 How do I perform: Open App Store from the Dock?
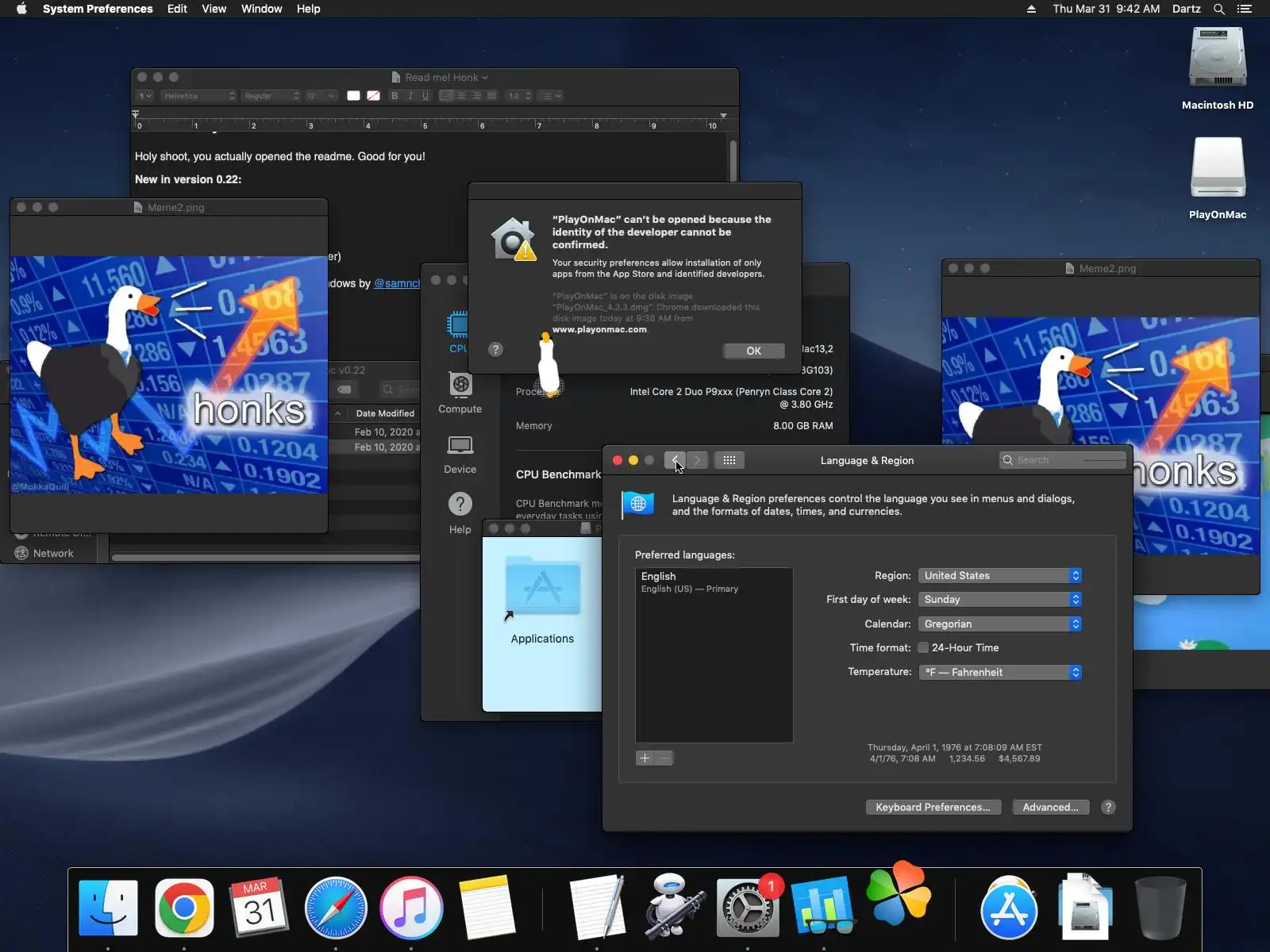[1009, 908]
